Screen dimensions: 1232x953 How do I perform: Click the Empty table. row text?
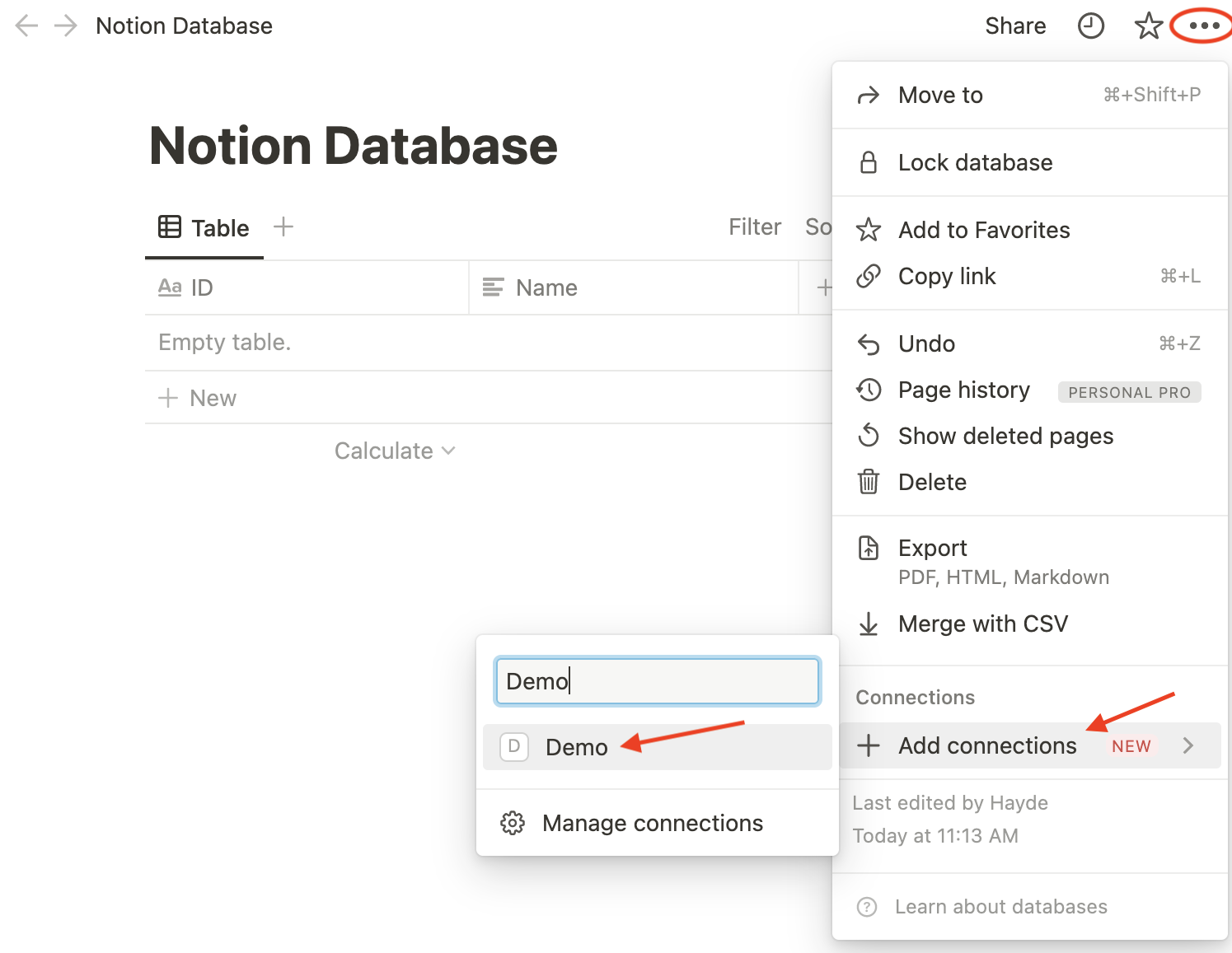point(224,342)
